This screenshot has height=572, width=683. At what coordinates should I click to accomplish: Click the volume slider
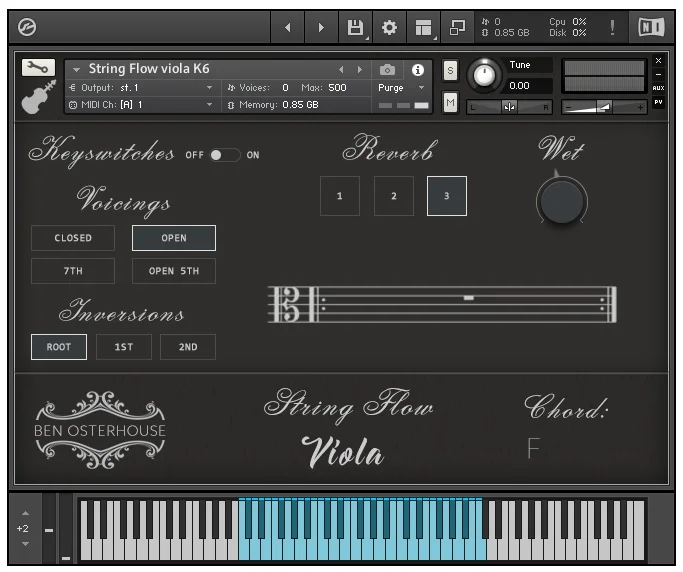[604, 107]
